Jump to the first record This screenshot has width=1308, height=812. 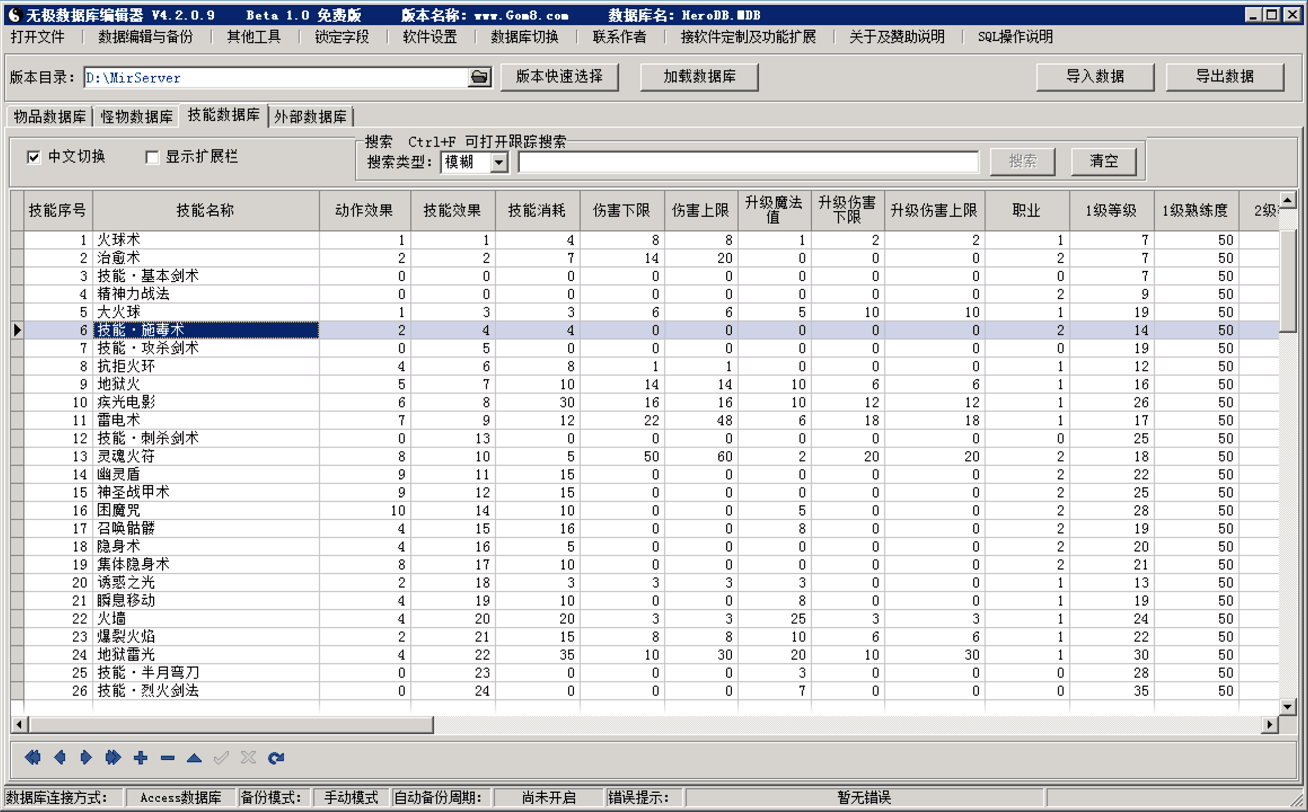(33, 758)
